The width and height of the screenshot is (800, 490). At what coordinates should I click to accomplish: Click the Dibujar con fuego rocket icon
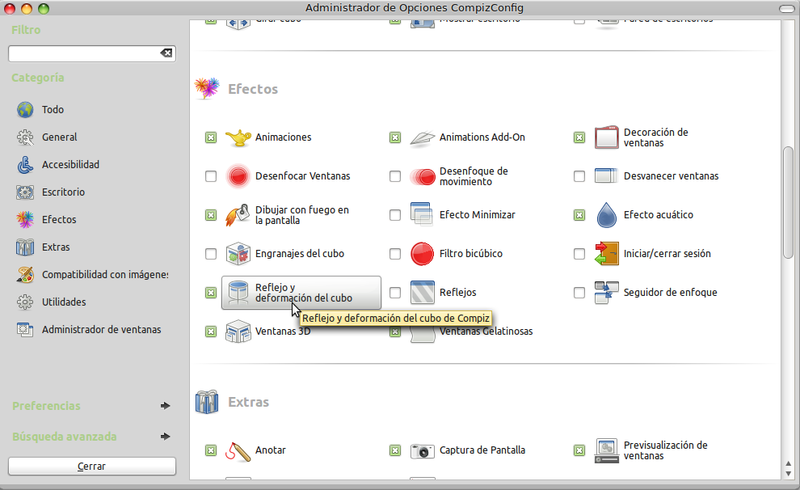[x=238, y=215]
